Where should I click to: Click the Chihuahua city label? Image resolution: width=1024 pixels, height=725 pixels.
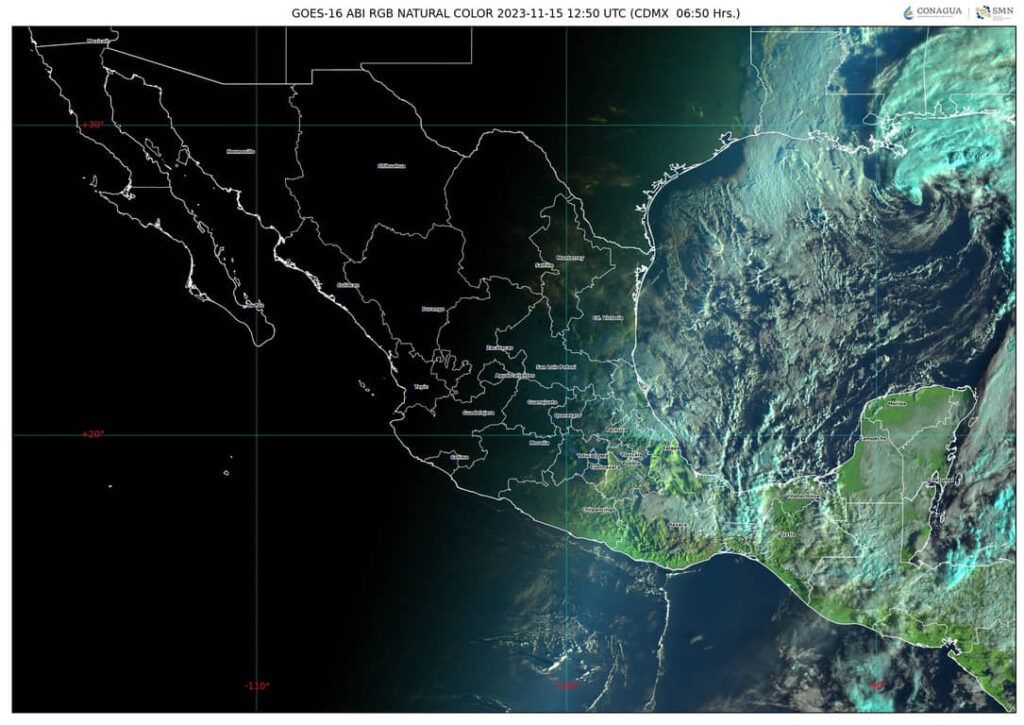coord(392,166)
